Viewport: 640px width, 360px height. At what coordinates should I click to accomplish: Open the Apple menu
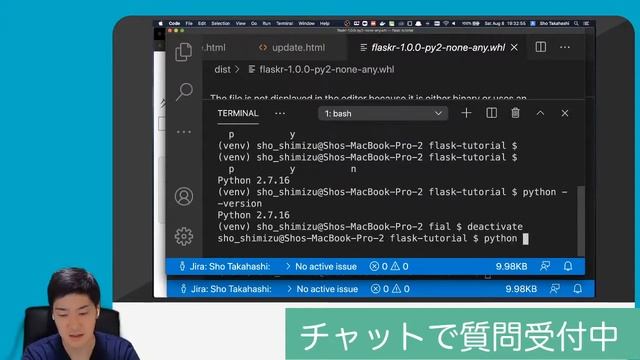(x=160, y=24)
